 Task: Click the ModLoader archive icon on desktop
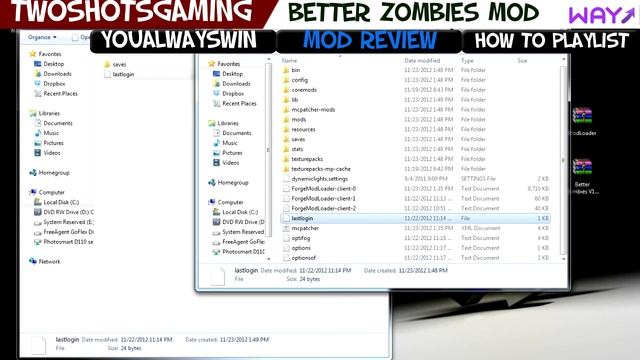(582, 116)
